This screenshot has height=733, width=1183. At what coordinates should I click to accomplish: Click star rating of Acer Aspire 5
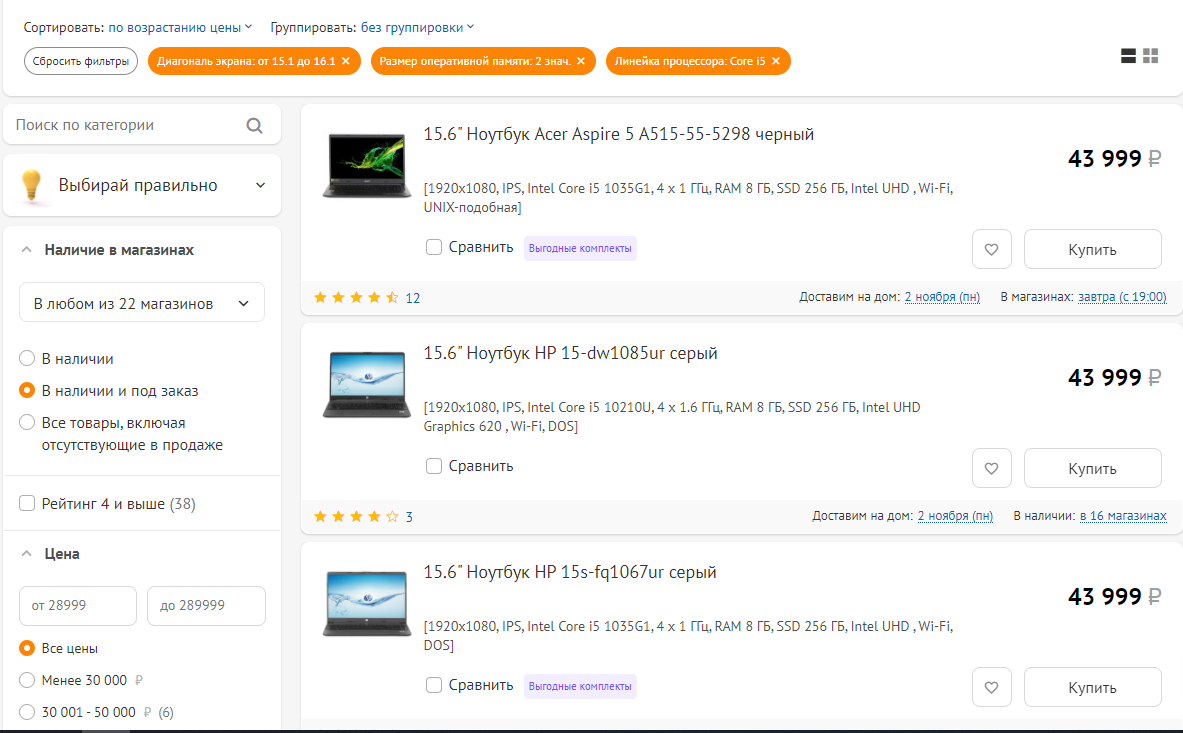click(356, 298)
